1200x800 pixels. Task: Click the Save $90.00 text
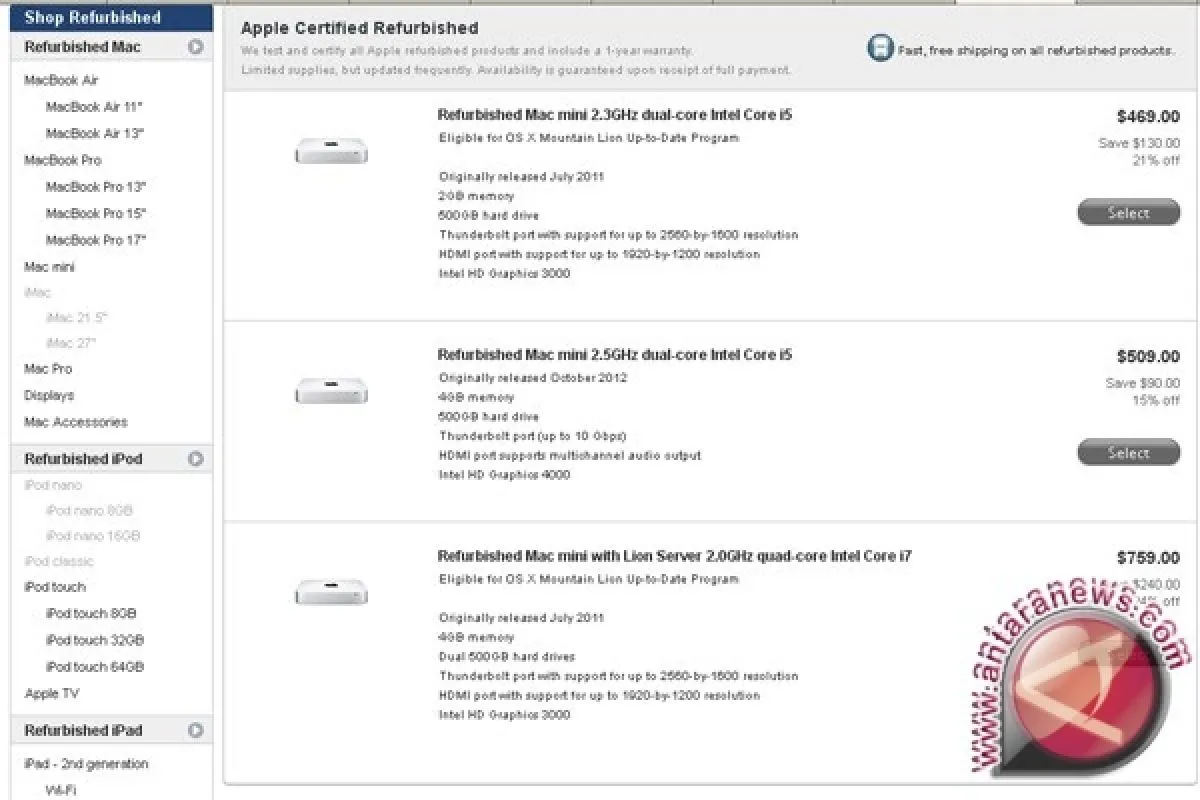tap(1143, 383)
